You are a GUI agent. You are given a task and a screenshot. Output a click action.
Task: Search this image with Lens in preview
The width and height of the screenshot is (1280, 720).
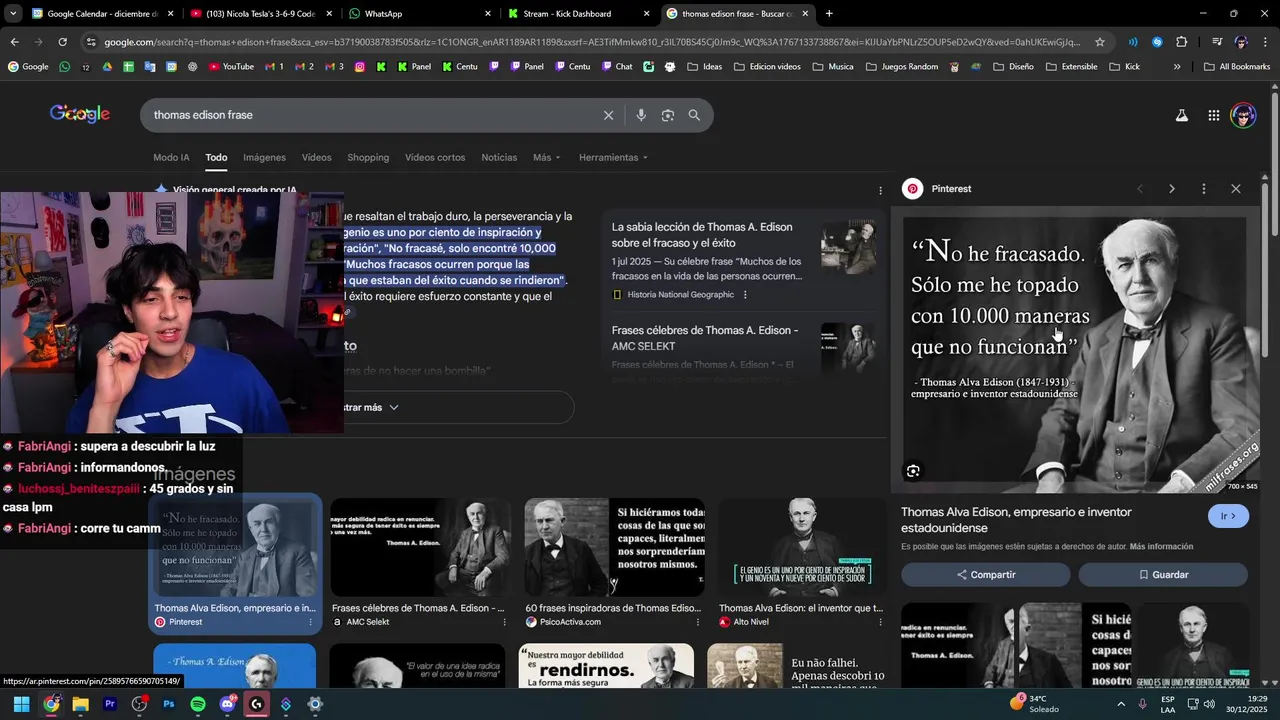coord(913,471)
